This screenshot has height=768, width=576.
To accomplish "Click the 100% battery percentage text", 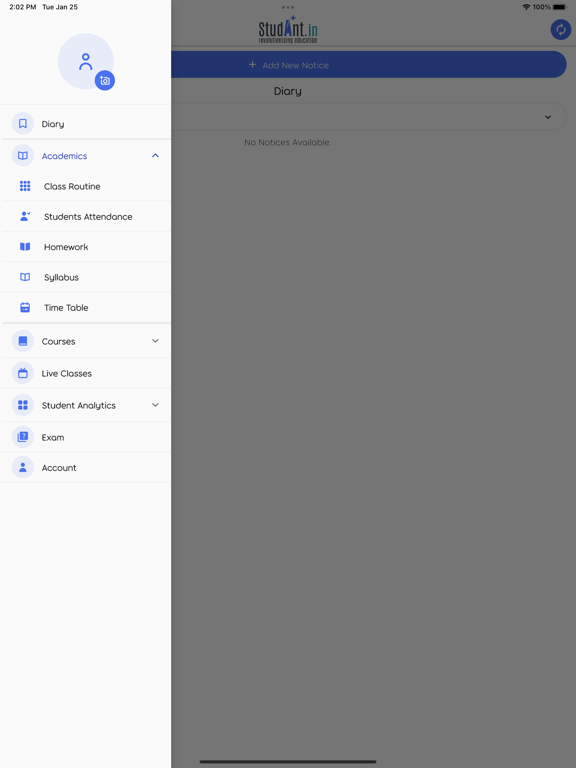I will 542,7.
